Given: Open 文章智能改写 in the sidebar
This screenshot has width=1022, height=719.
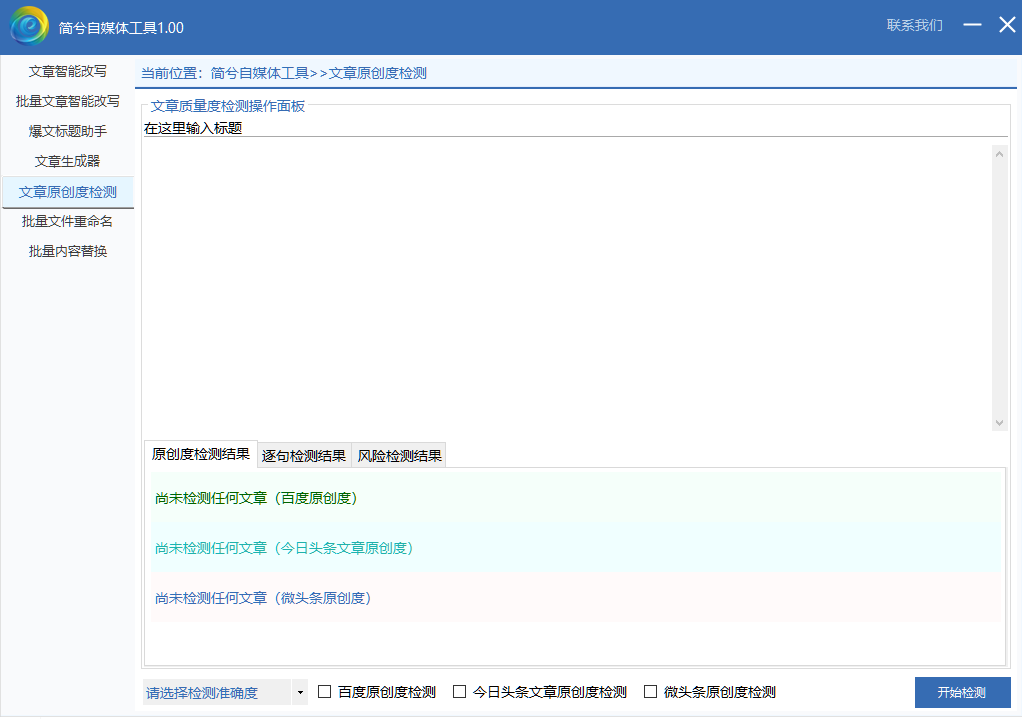Looking at the screenshot, I should pos(67,72).
